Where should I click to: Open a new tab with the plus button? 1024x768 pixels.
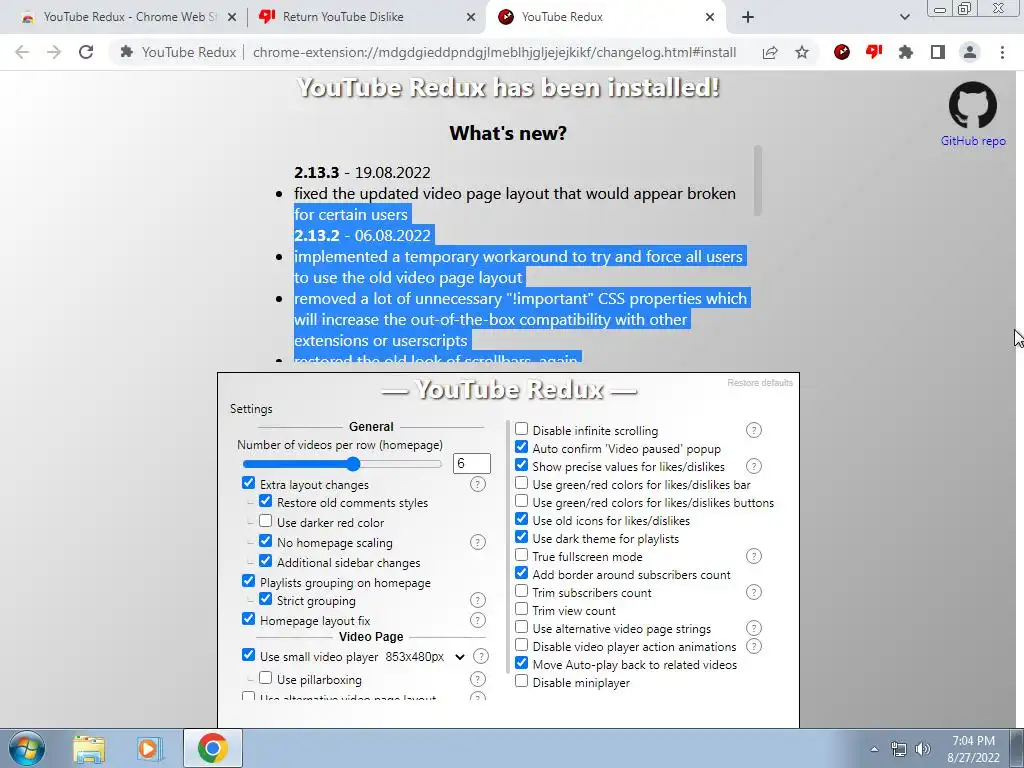coord(748,17)
